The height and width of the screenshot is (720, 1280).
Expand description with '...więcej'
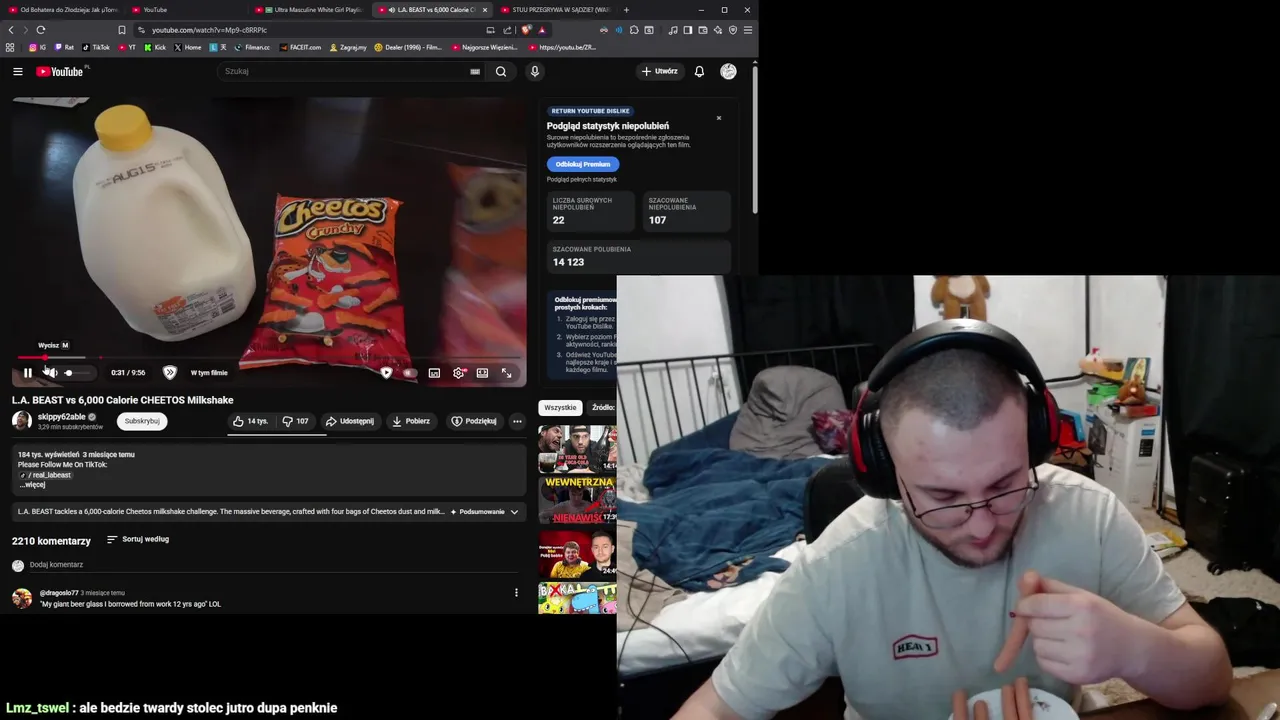pyautogui.click(x=33, y=485)
